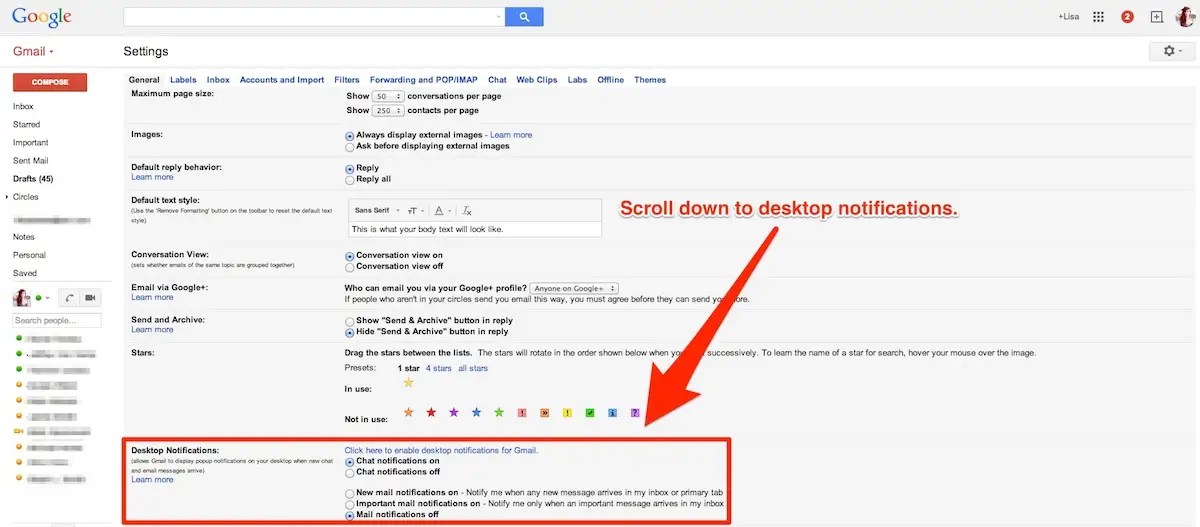Open the settings gear menu
The width and height of the screenshot is (1200, 527).
pyautogui.click(x=1171, y=51)
